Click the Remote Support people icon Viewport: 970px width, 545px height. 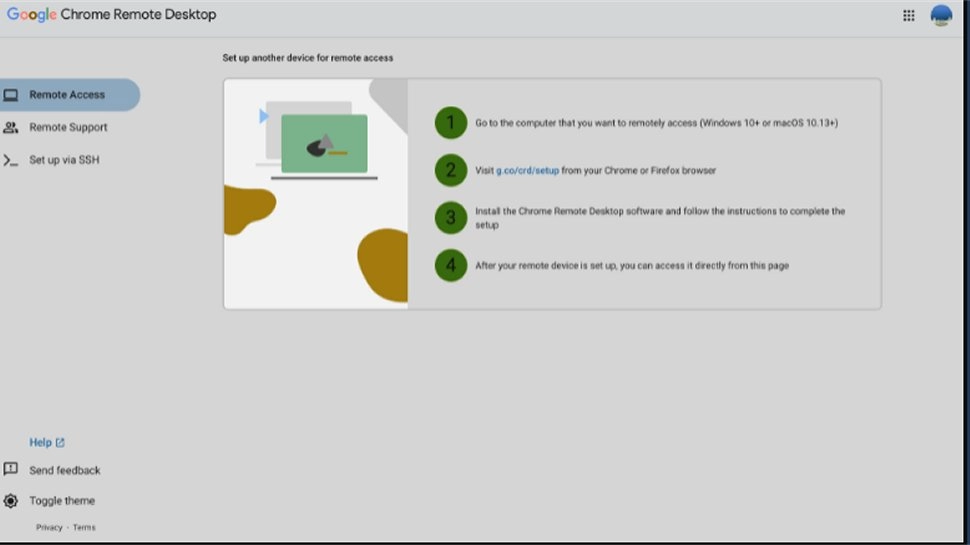(x=11, y=127)
